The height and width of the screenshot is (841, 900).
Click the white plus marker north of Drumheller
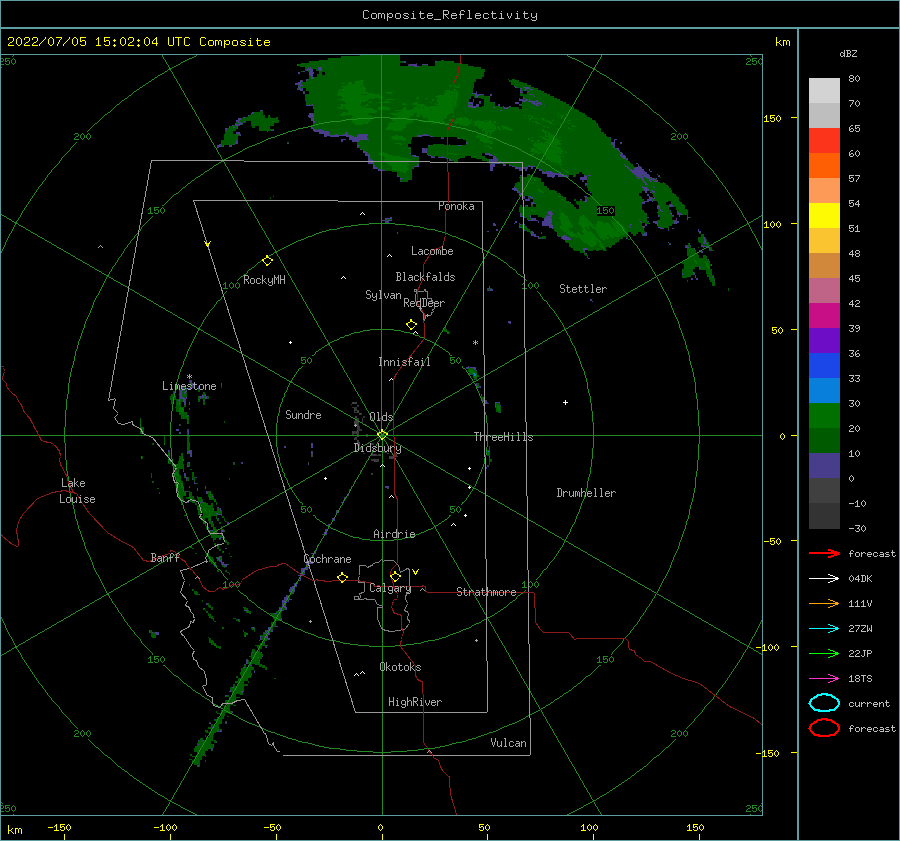(x=565, y=402)
